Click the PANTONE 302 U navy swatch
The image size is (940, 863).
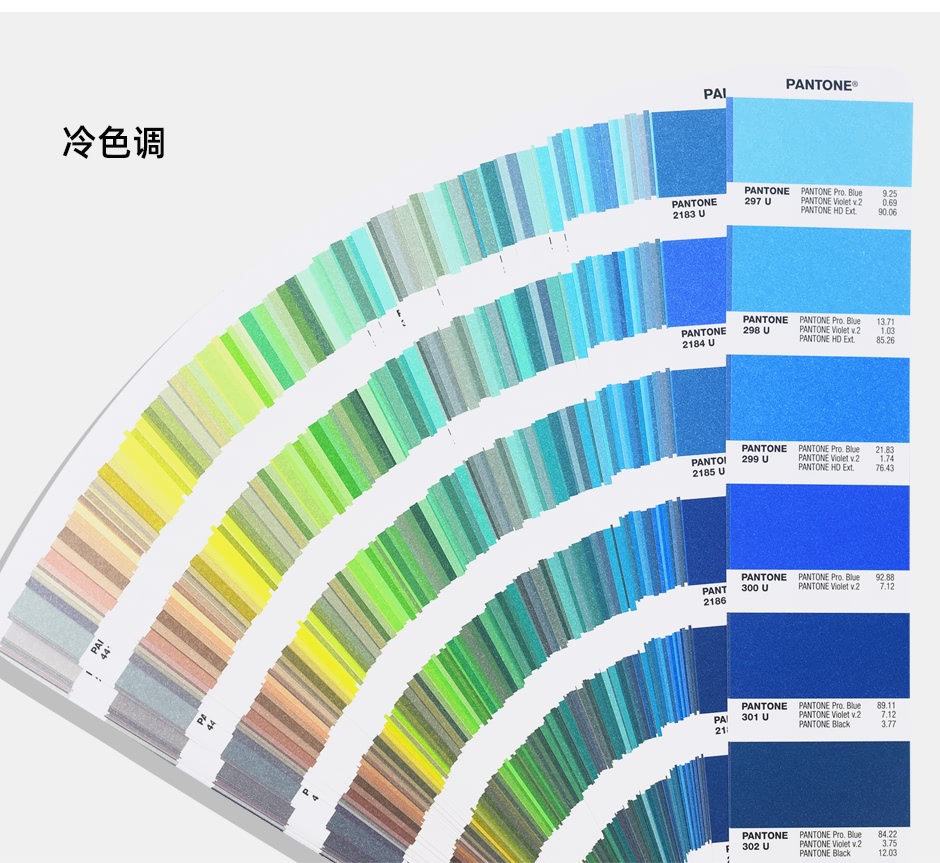pyautogui.click(x=820, y=784)
